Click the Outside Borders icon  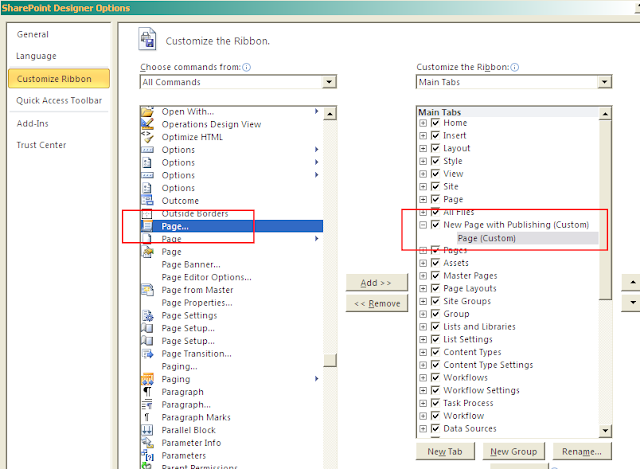click(x=147, y=213)
